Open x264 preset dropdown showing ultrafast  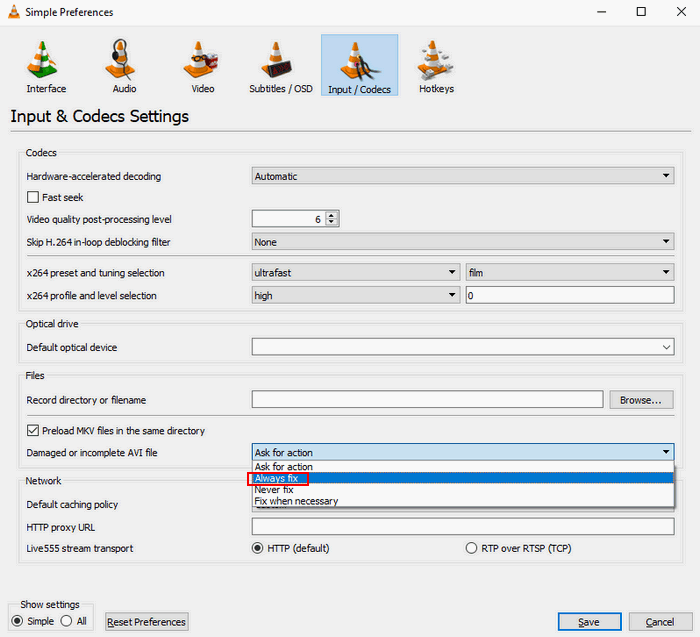click(356, 272)
